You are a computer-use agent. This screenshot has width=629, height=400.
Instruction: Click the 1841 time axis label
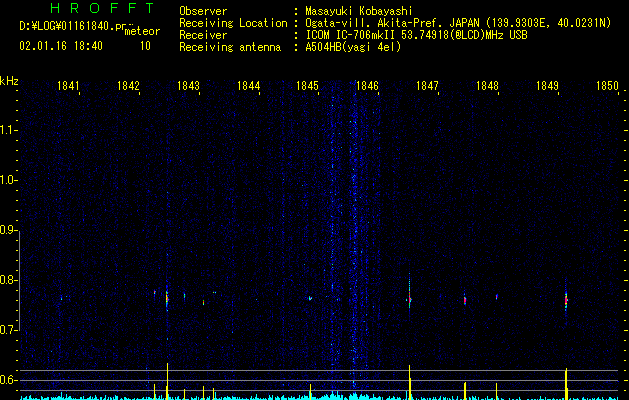click(68, 85)
